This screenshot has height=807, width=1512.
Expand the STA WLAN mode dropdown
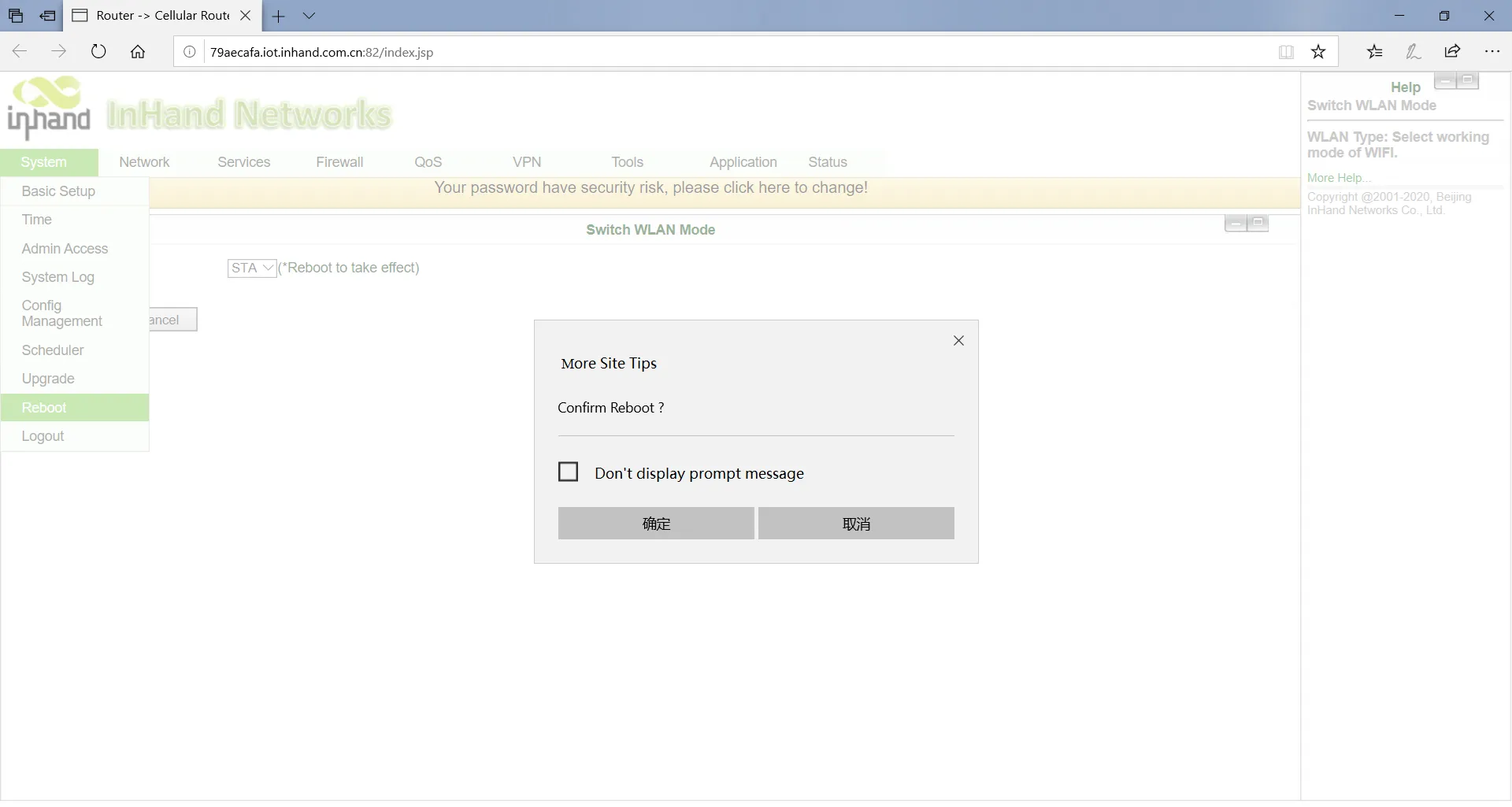(x=252, y=268)
